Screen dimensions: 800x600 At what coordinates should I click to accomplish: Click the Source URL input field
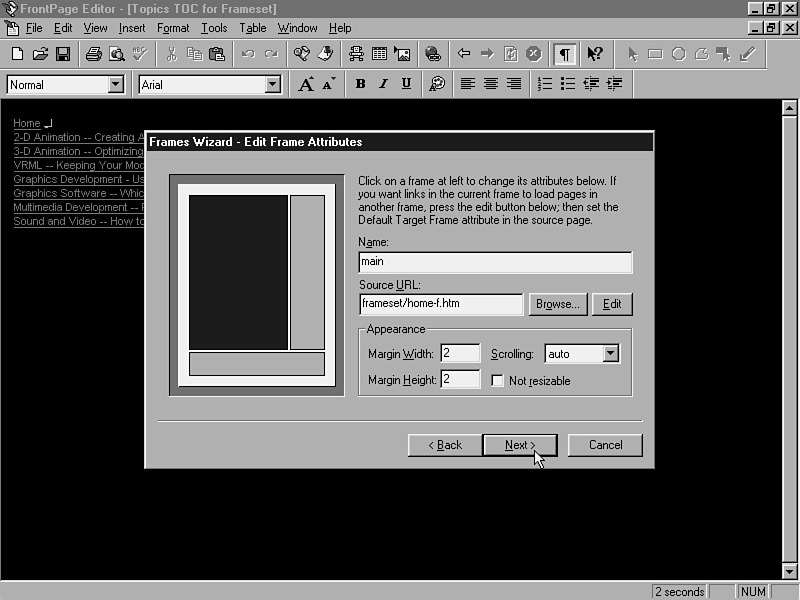coord(441,304)
